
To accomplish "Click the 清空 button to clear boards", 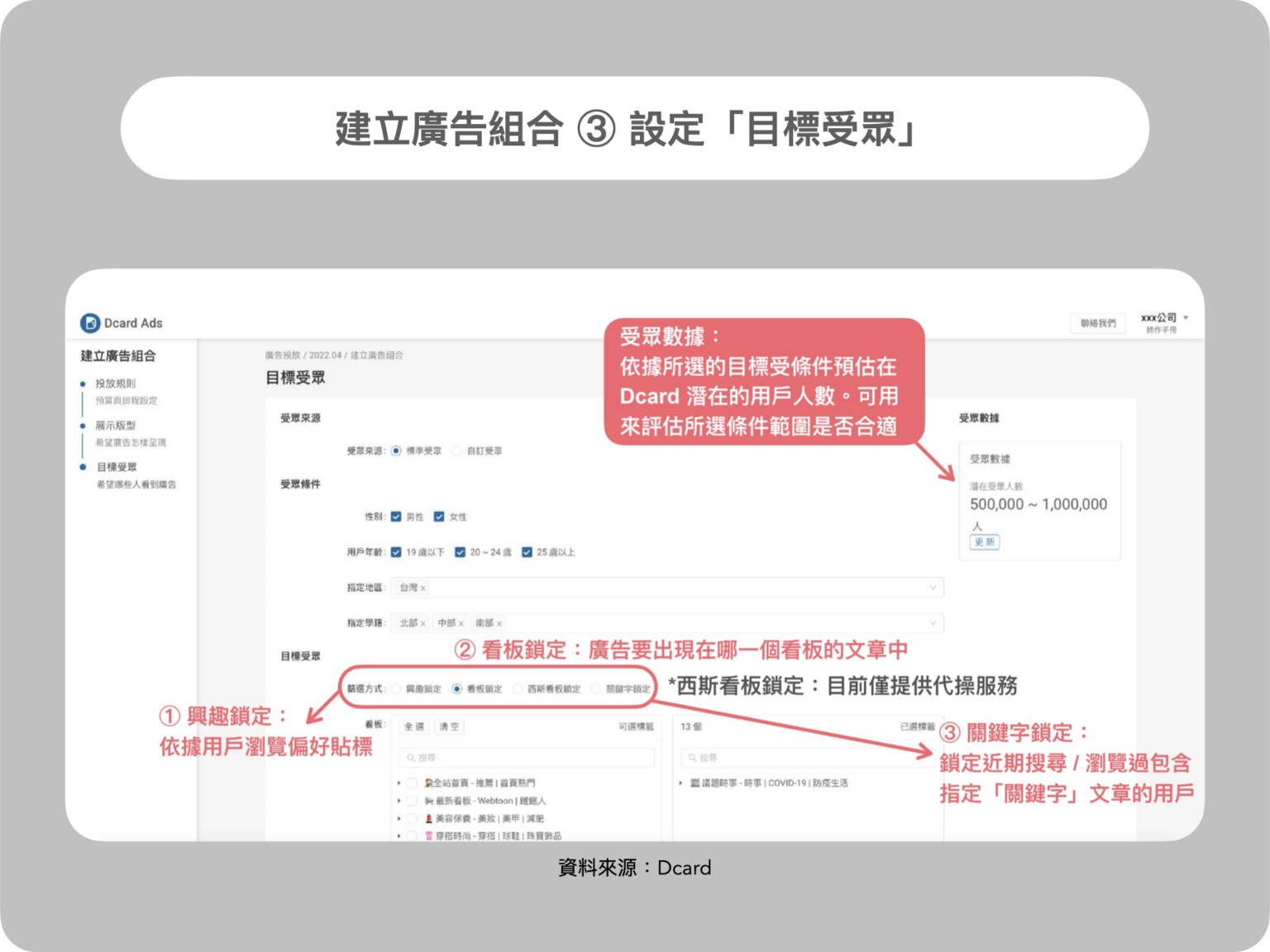I will click(451, 726).
